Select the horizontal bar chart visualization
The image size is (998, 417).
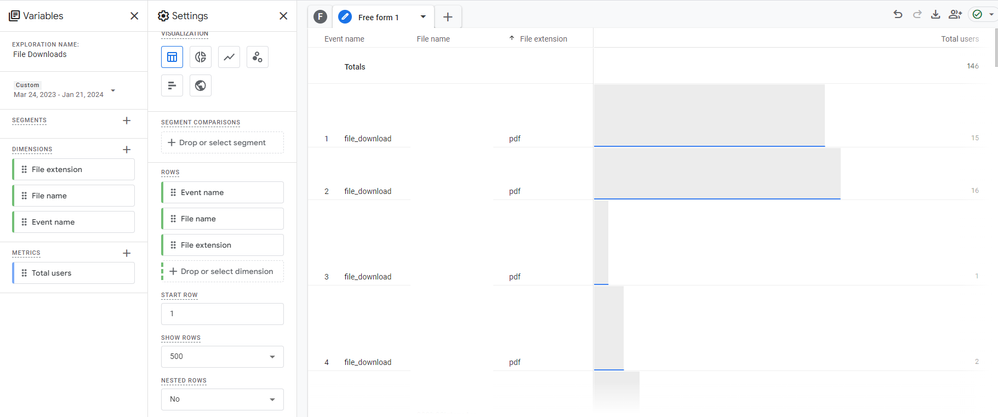pyautogui.click(x=172, y=85)
